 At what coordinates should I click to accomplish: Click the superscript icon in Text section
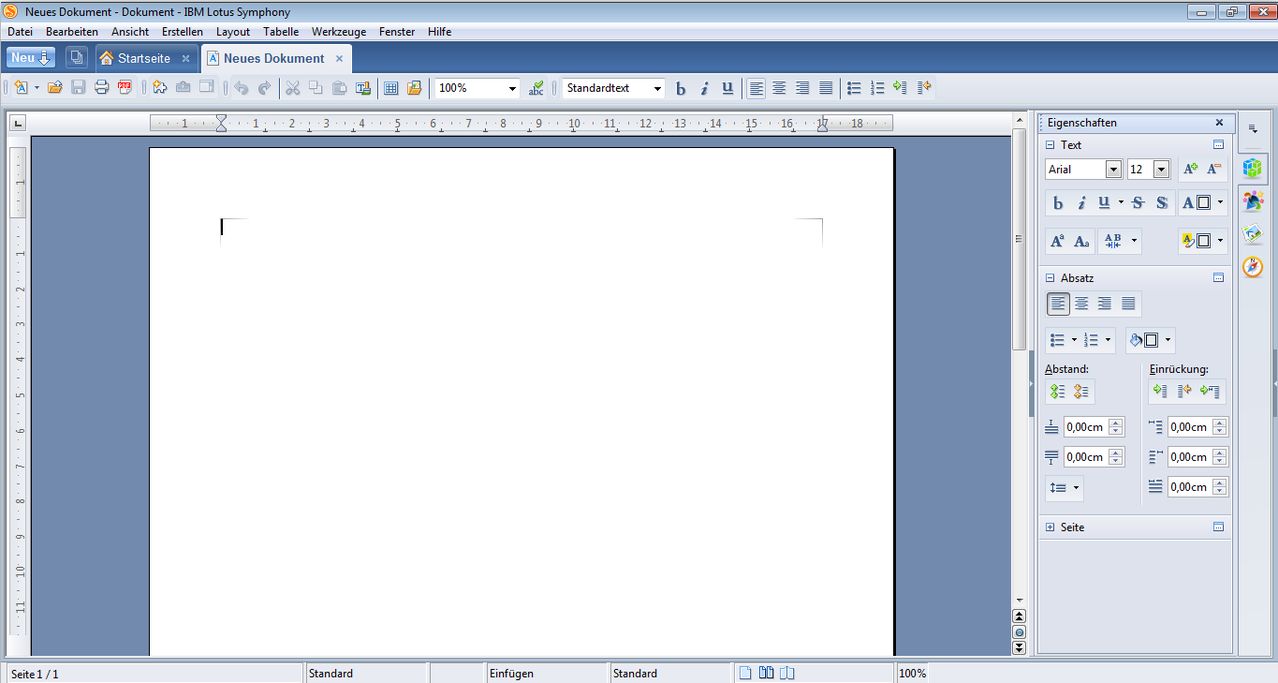[1057, 241]
